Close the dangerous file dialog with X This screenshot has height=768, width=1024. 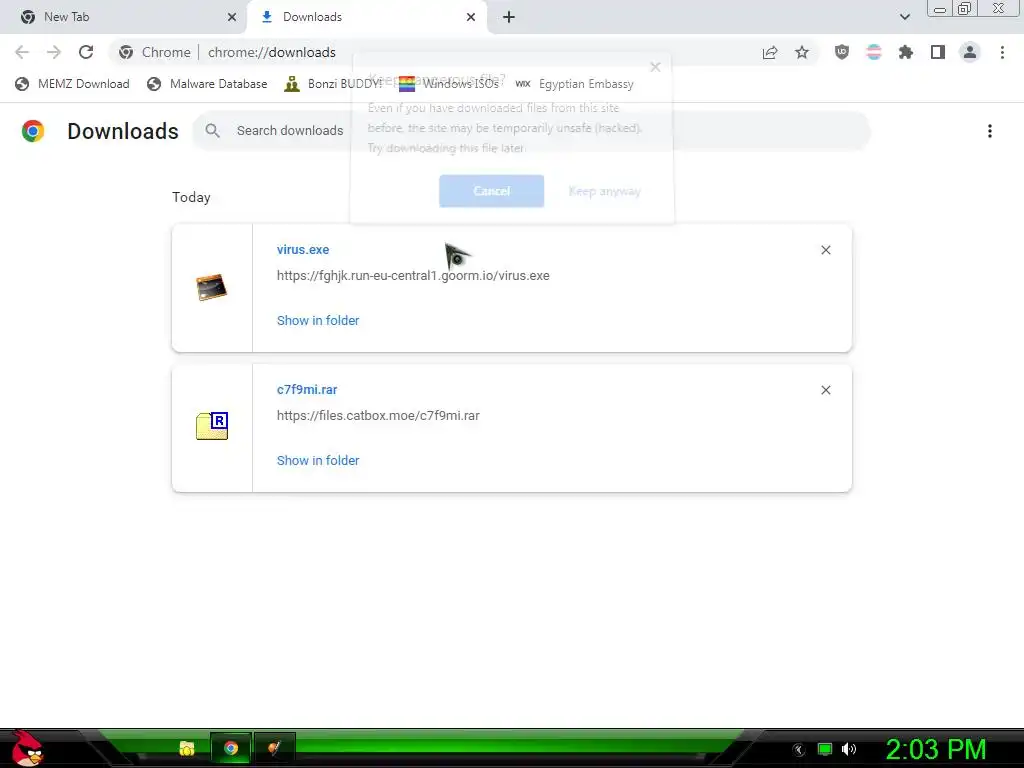coord(656,67)
